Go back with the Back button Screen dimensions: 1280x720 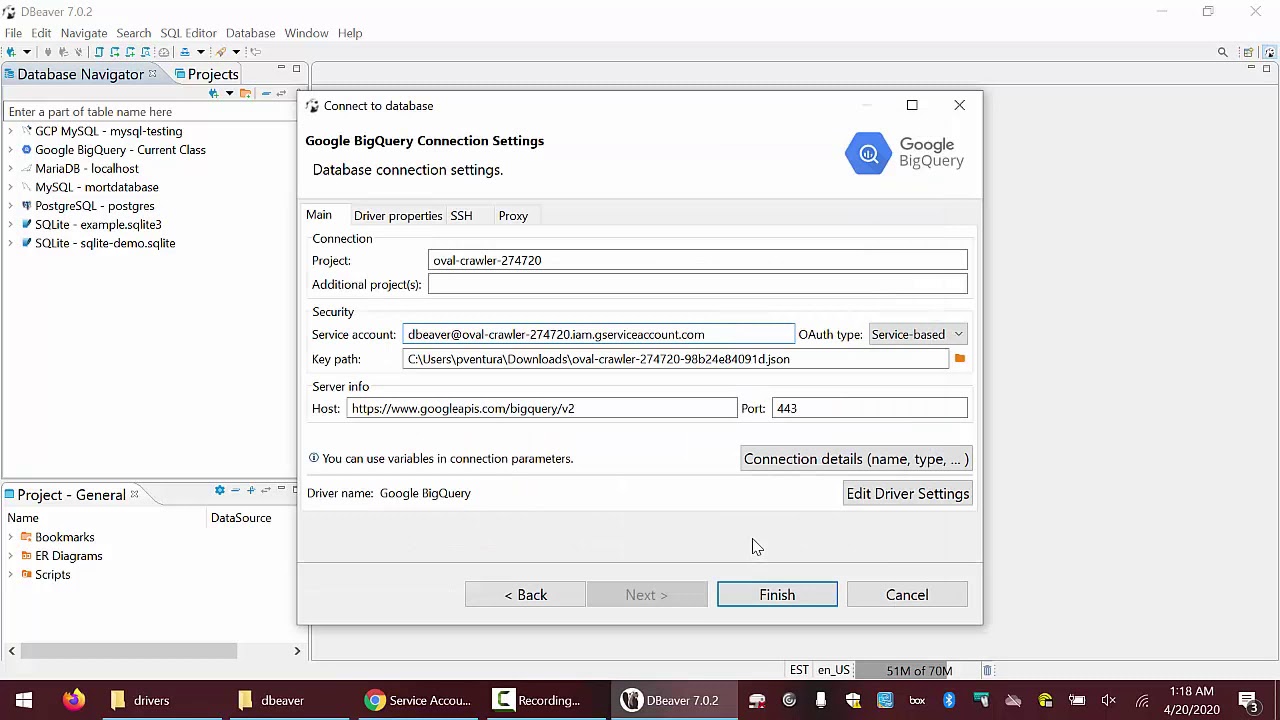[525, 595]
